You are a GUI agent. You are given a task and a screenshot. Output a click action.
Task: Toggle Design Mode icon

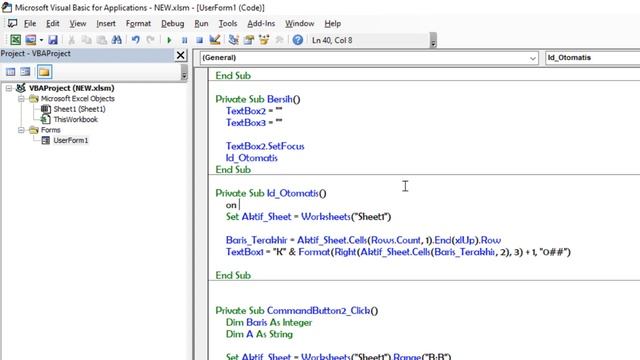click(215, 40)
